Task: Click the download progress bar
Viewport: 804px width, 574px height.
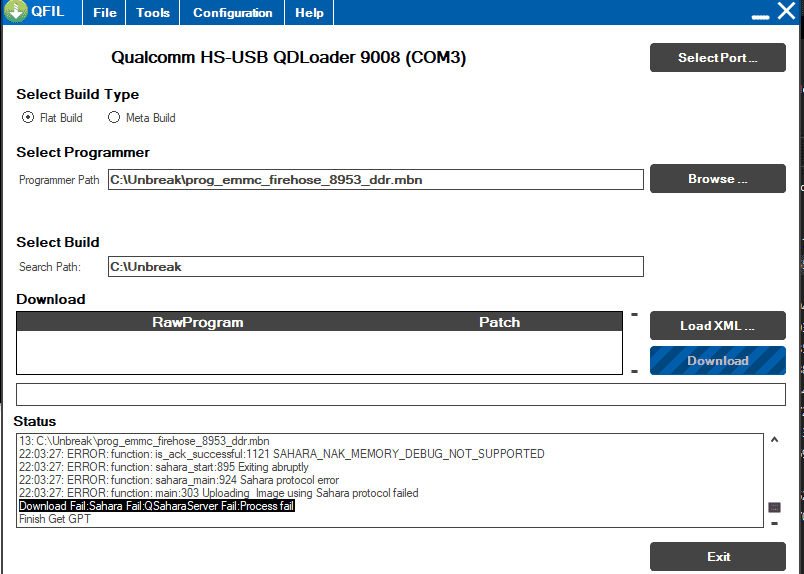Action: click(x=400, y=394)
